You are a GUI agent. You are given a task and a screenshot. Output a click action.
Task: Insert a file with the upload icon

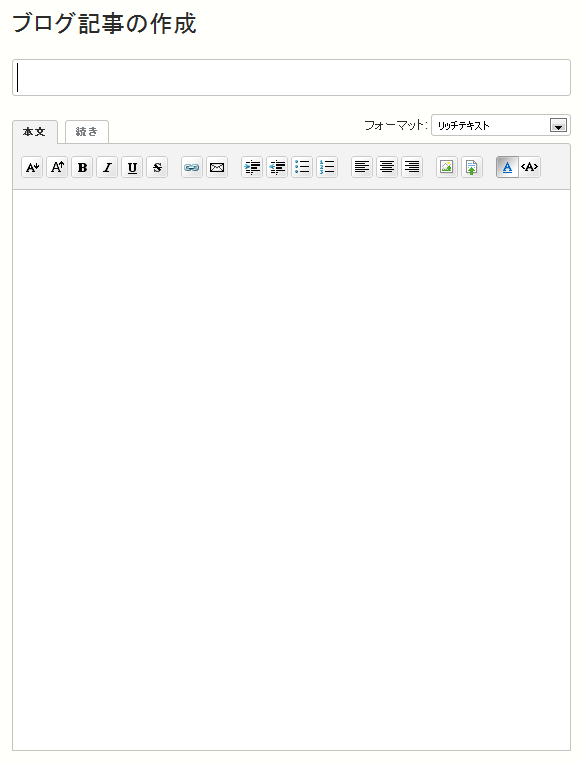(471, 167)
